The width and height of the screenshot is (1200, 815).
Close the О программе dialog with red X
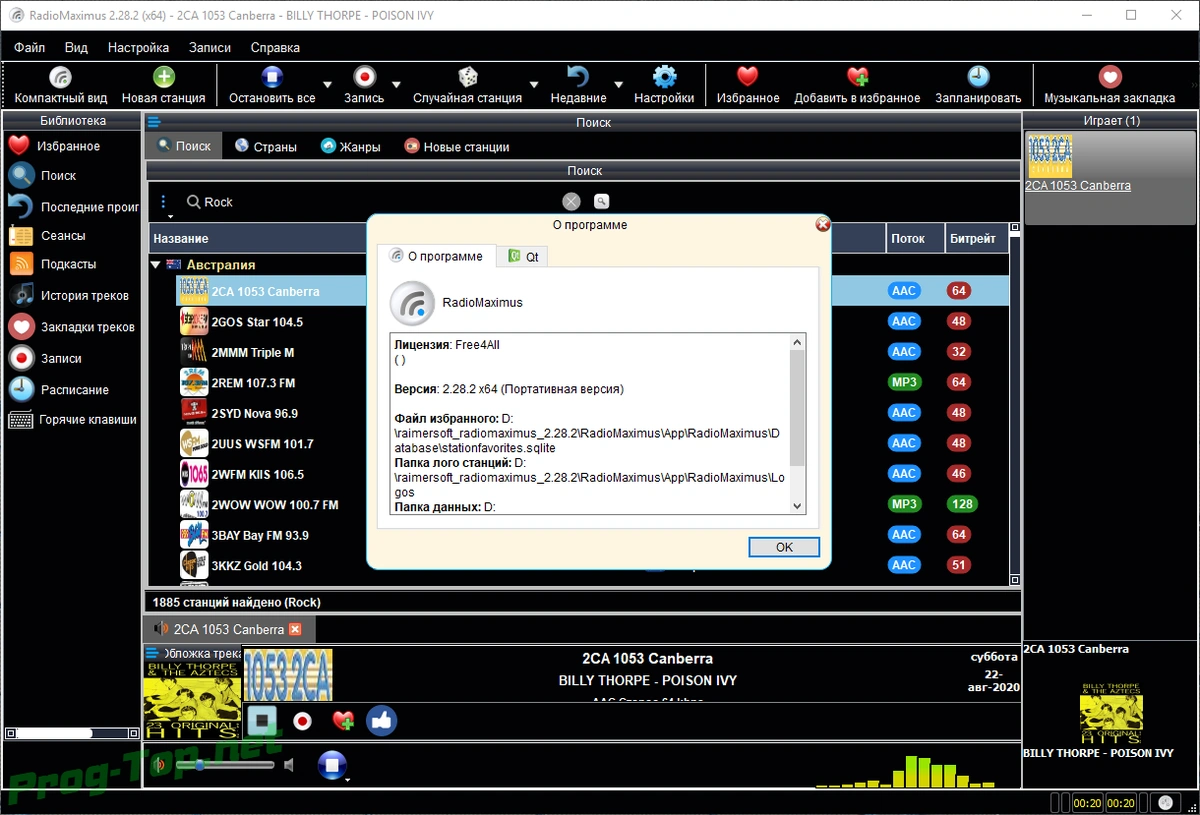click(823, 224)
